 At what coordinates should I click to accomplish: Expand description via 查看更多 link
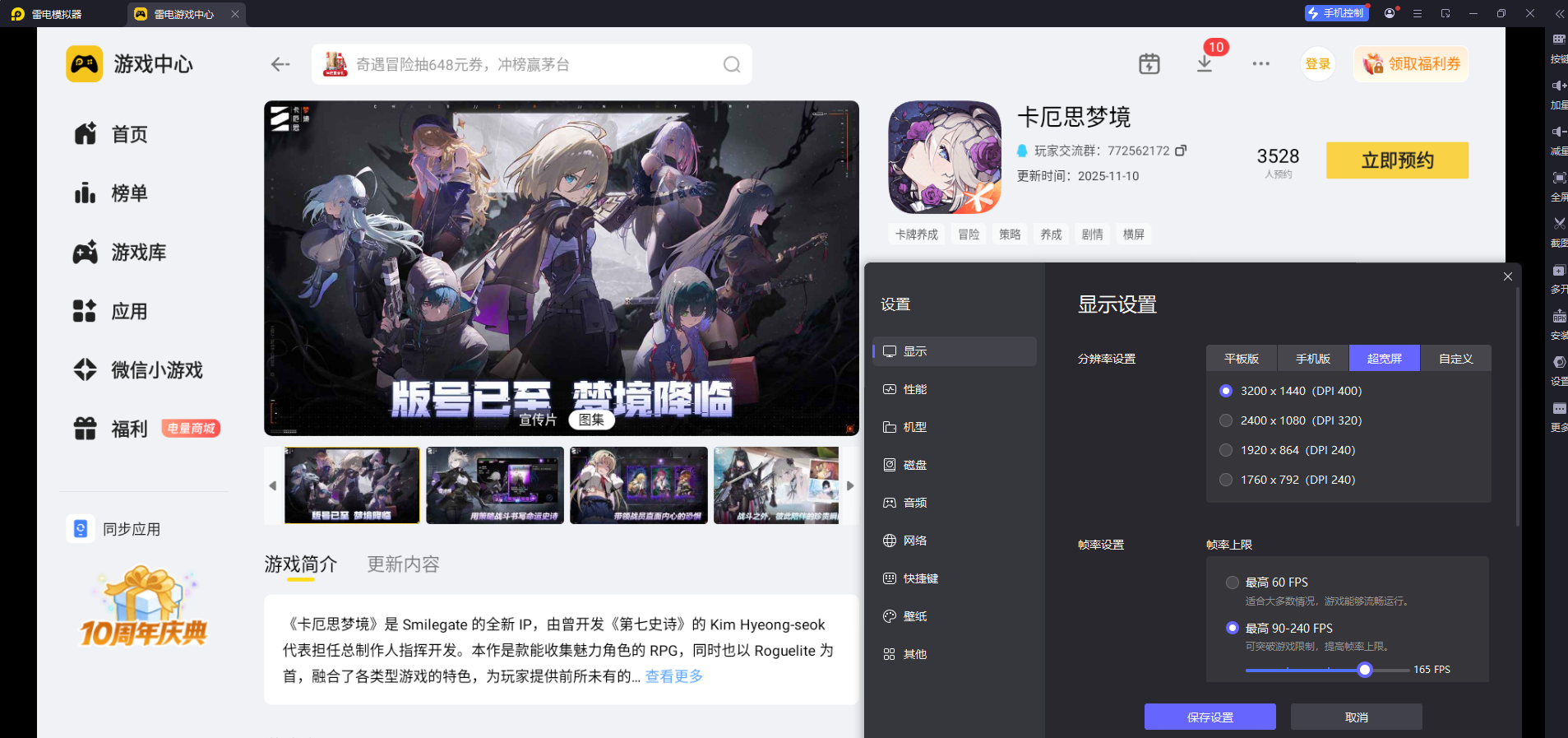tap(674, 676)
